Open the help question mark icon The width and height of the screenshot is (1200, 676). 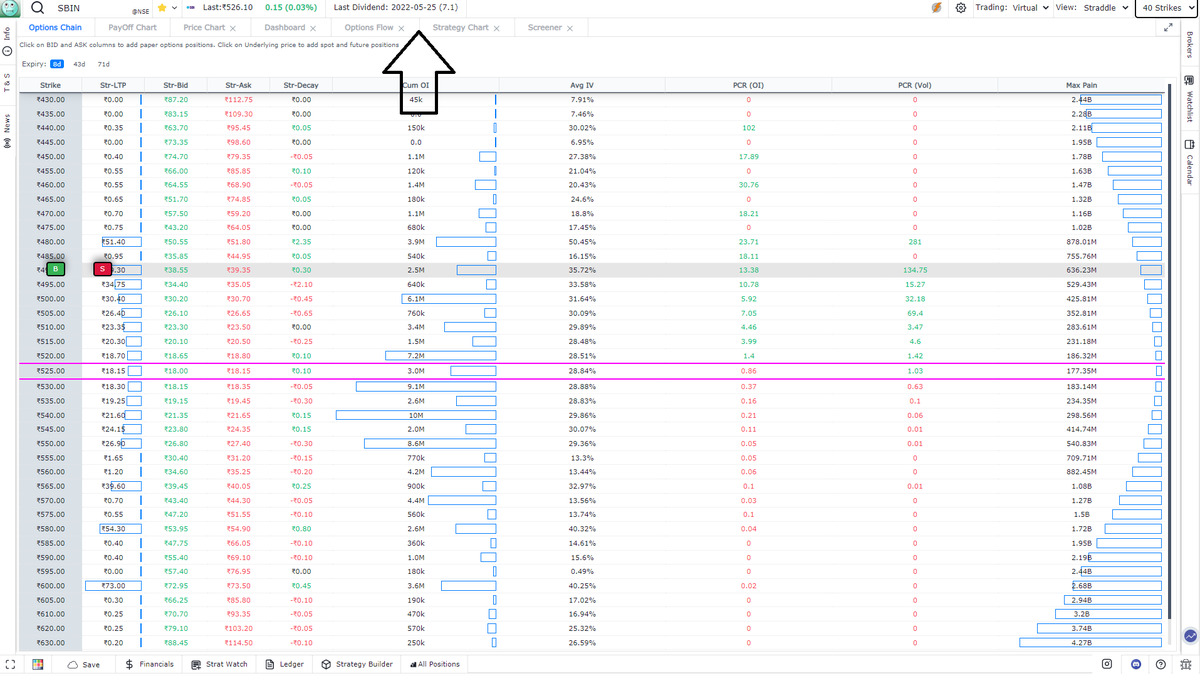[1160, 664]
